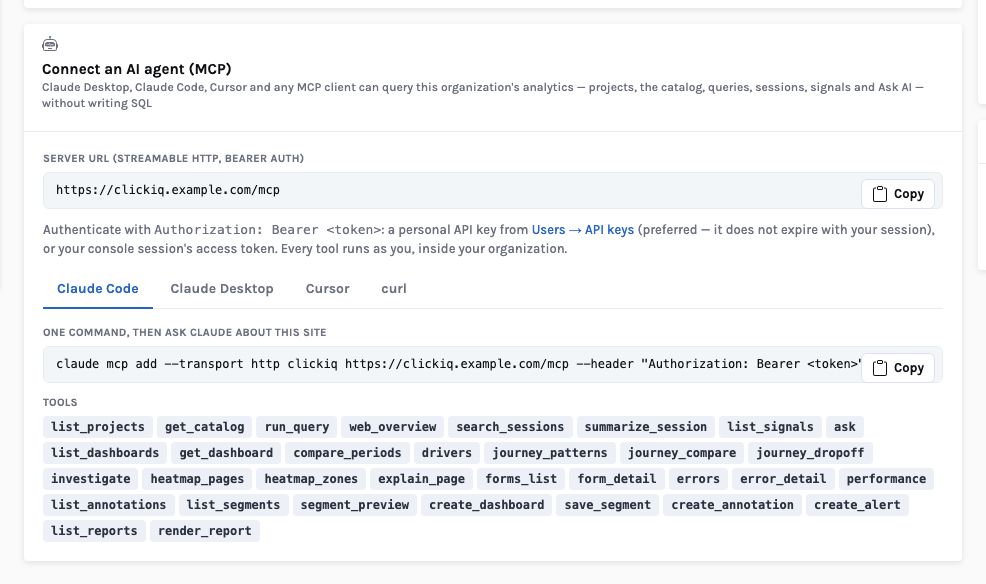The image size is (986, 584).
Task: Click the errors tool tag
Action: pyautogui.click(x=698, y=479)
